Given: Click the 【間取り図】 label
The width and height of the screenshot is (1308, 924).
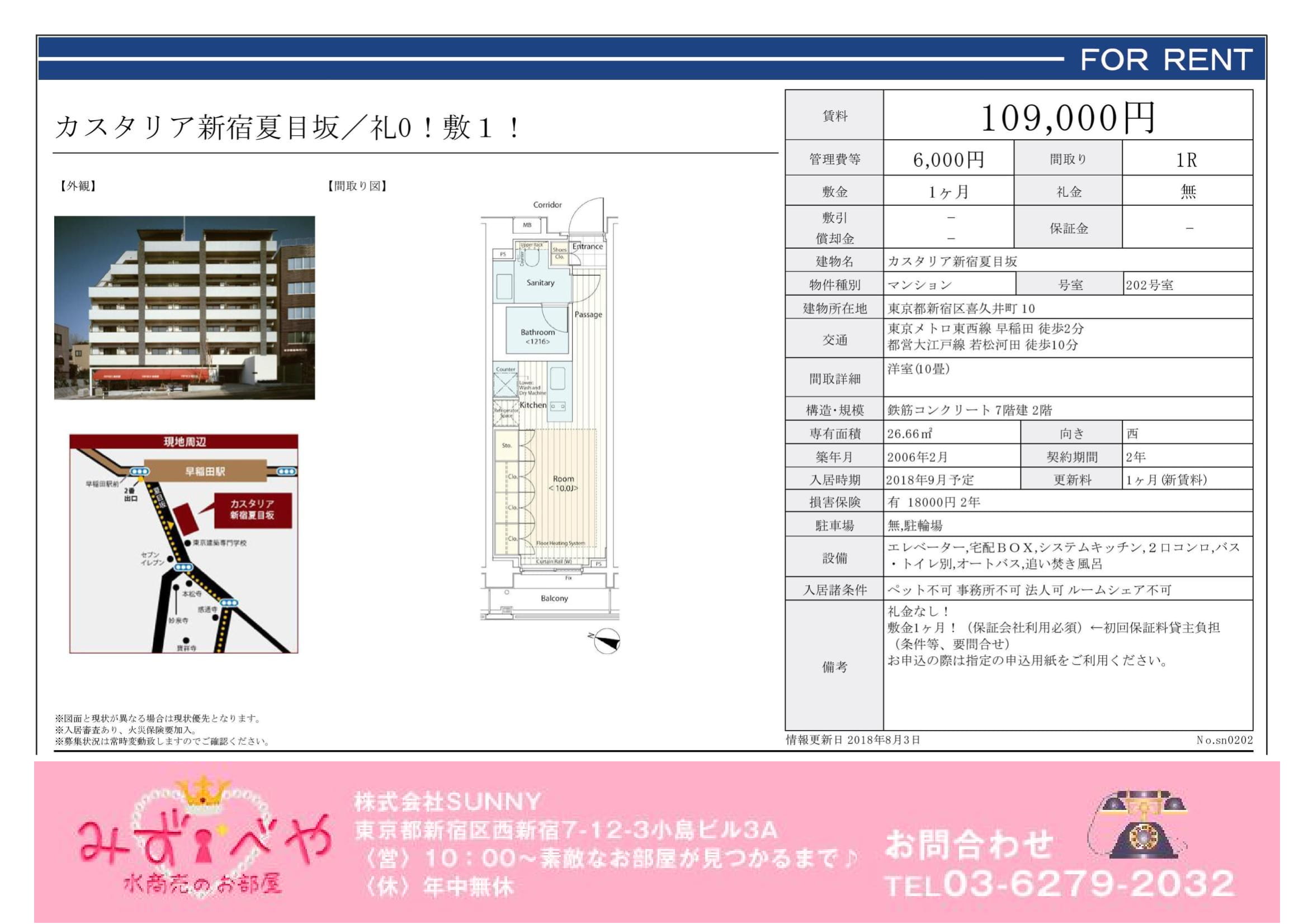Looking at the screenshot, I should click(x=357, y=186).
